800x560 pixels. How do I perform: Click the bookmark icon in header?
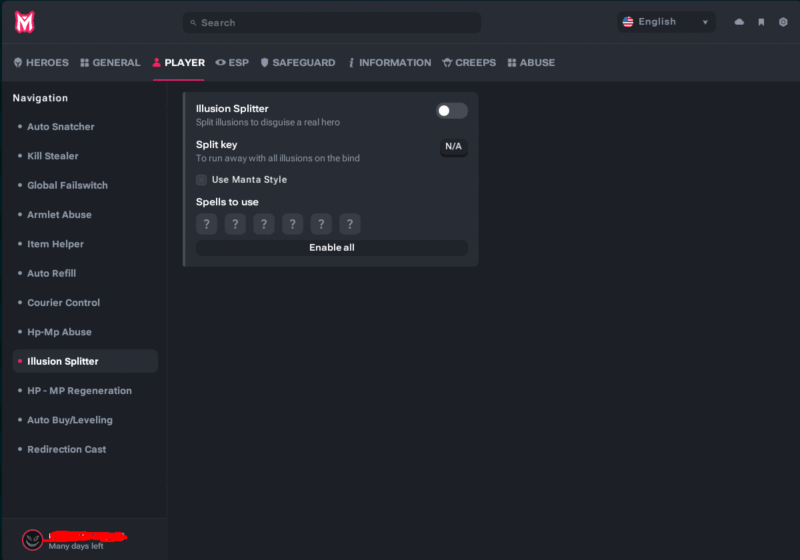761,22
